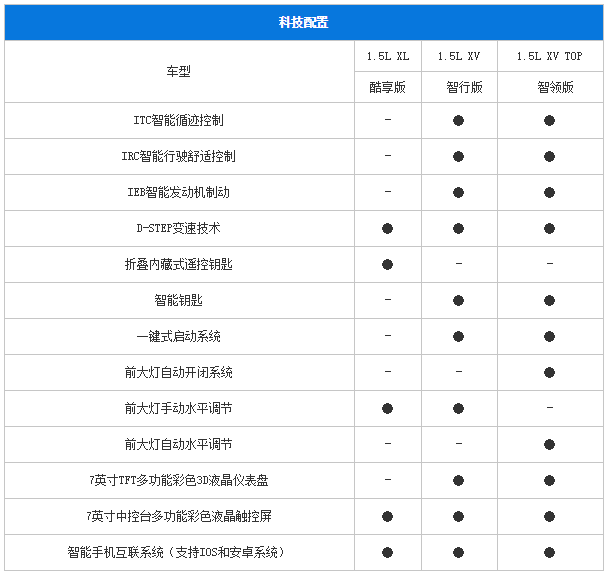Click the 7英寸TFT多功能彩色3D液晶仪表盘 label
606x573 pixels.
pos(178,480)
